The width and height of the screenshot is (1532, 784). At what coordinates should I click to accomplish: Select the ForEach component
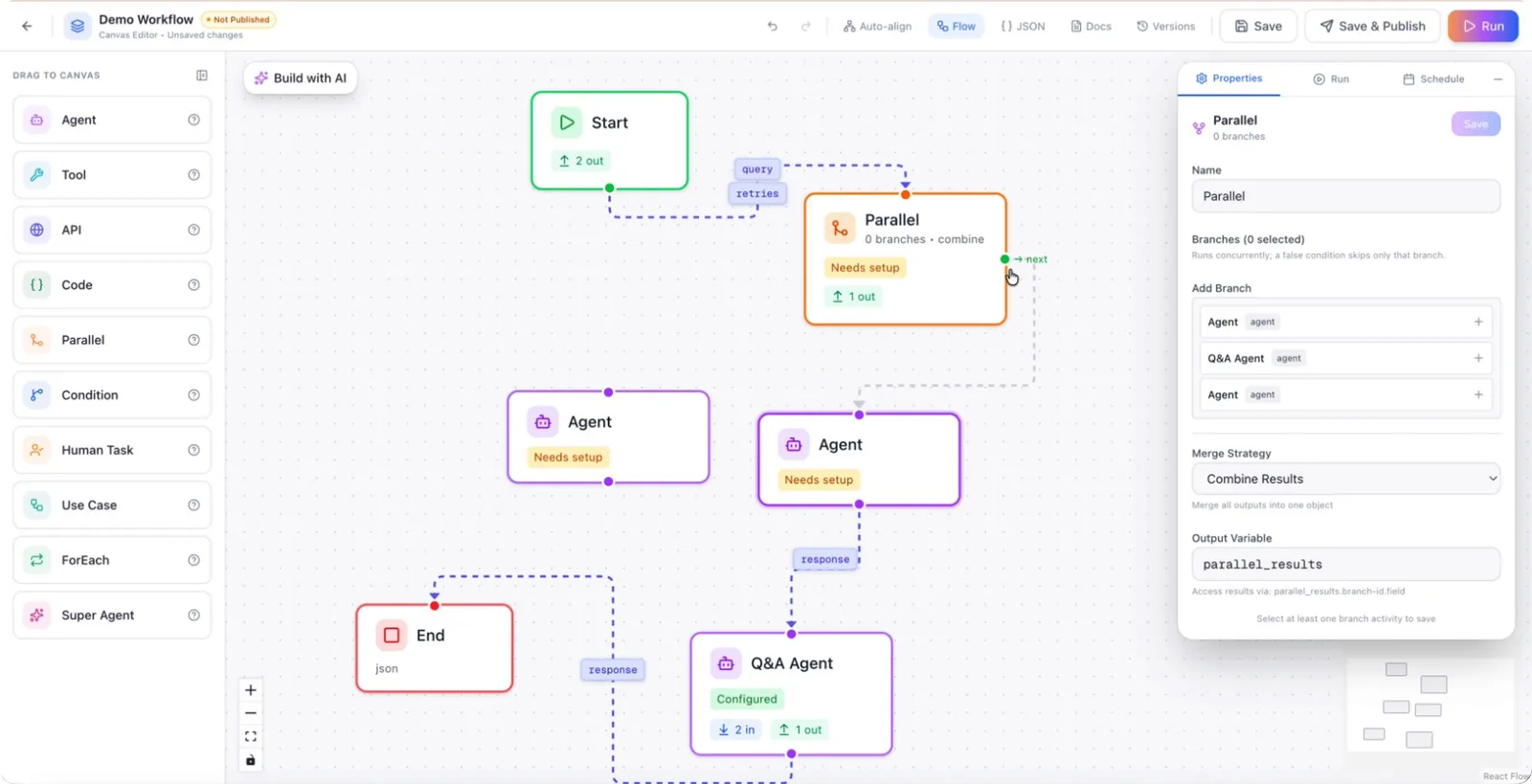tap(112, 560)
